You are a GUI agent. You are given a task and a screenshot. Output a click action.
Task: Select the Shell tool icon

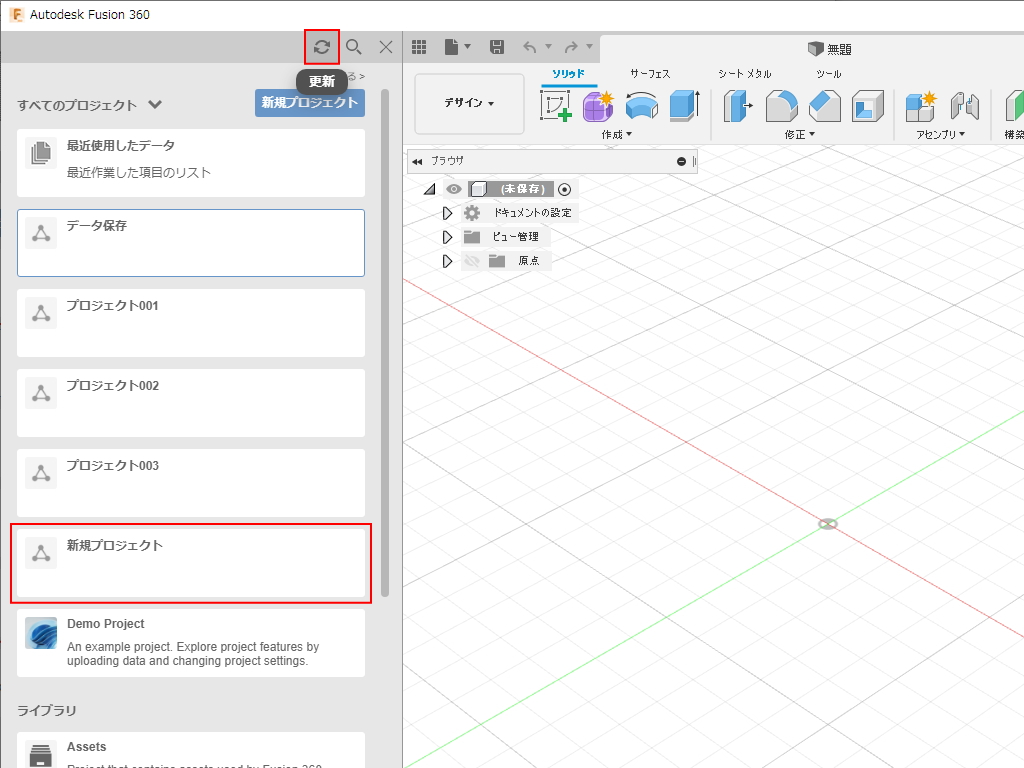pyautogui.click(x=867, y=106)
